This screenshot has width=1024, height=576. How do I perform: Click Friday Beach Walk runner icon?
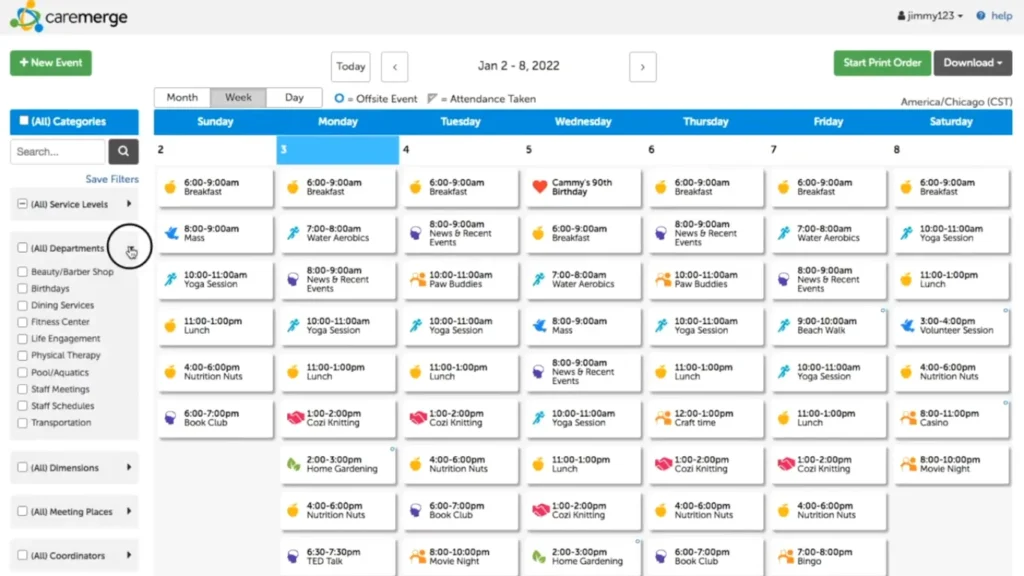tap(784, 325)
